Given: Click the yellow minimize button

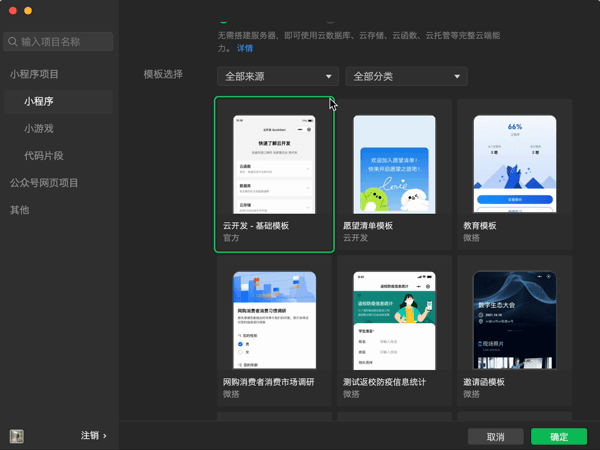Looking at the screenshot, I should click(28, 10).
